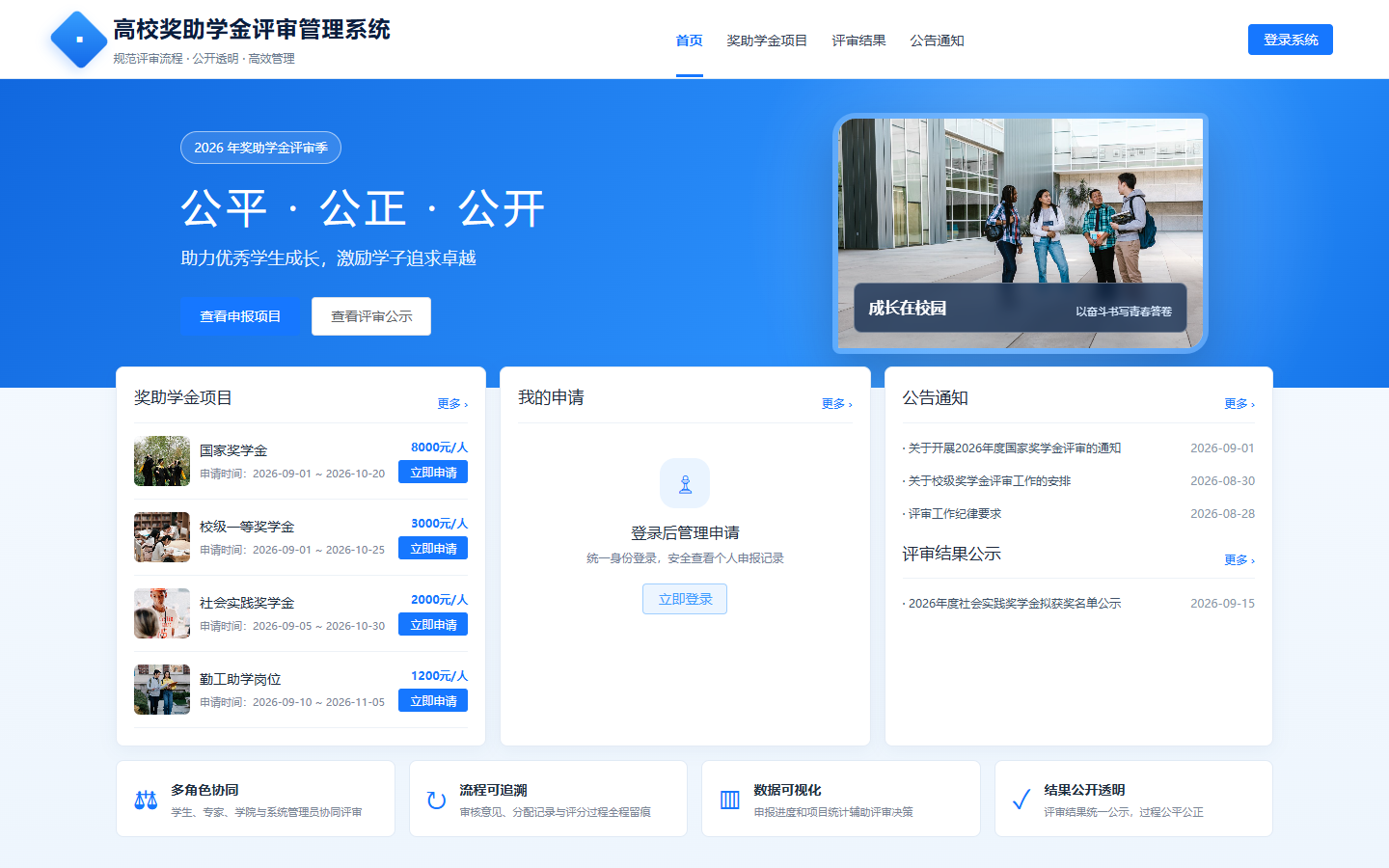The width and height of the screenshot is (1389, 868).
Task: Click the 查看评审公示 button
Action: tap(371, 316)
